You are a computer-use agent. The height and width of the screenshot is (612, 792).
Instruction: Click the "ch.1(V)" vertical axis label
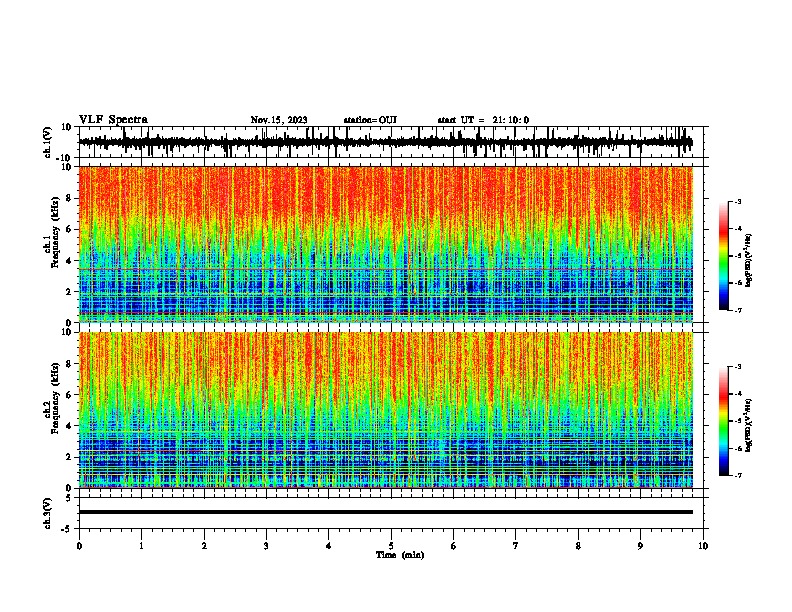48,142
